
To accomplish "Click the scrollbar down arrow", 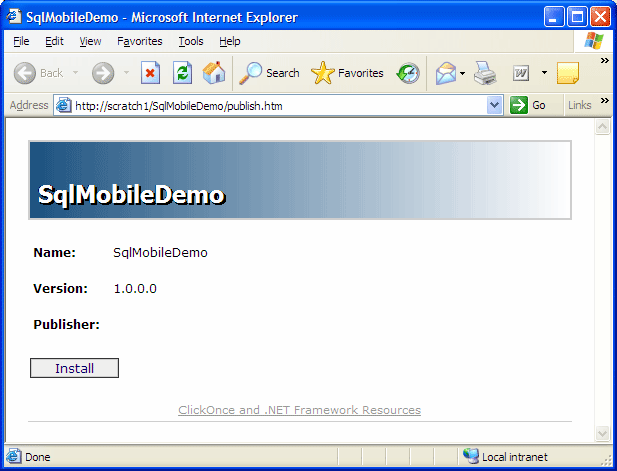I will pyautogui.click(x=602, y=433).
